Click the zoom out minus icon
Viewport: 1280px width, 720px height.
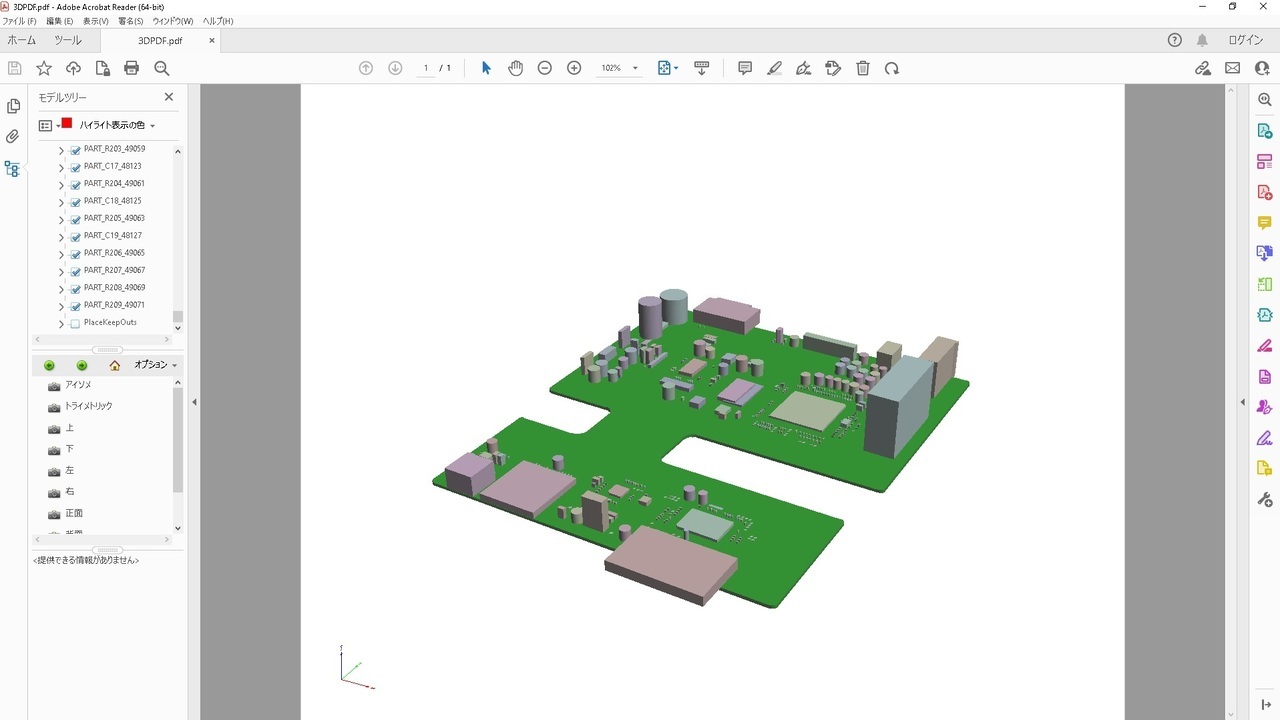coord(544,68)
